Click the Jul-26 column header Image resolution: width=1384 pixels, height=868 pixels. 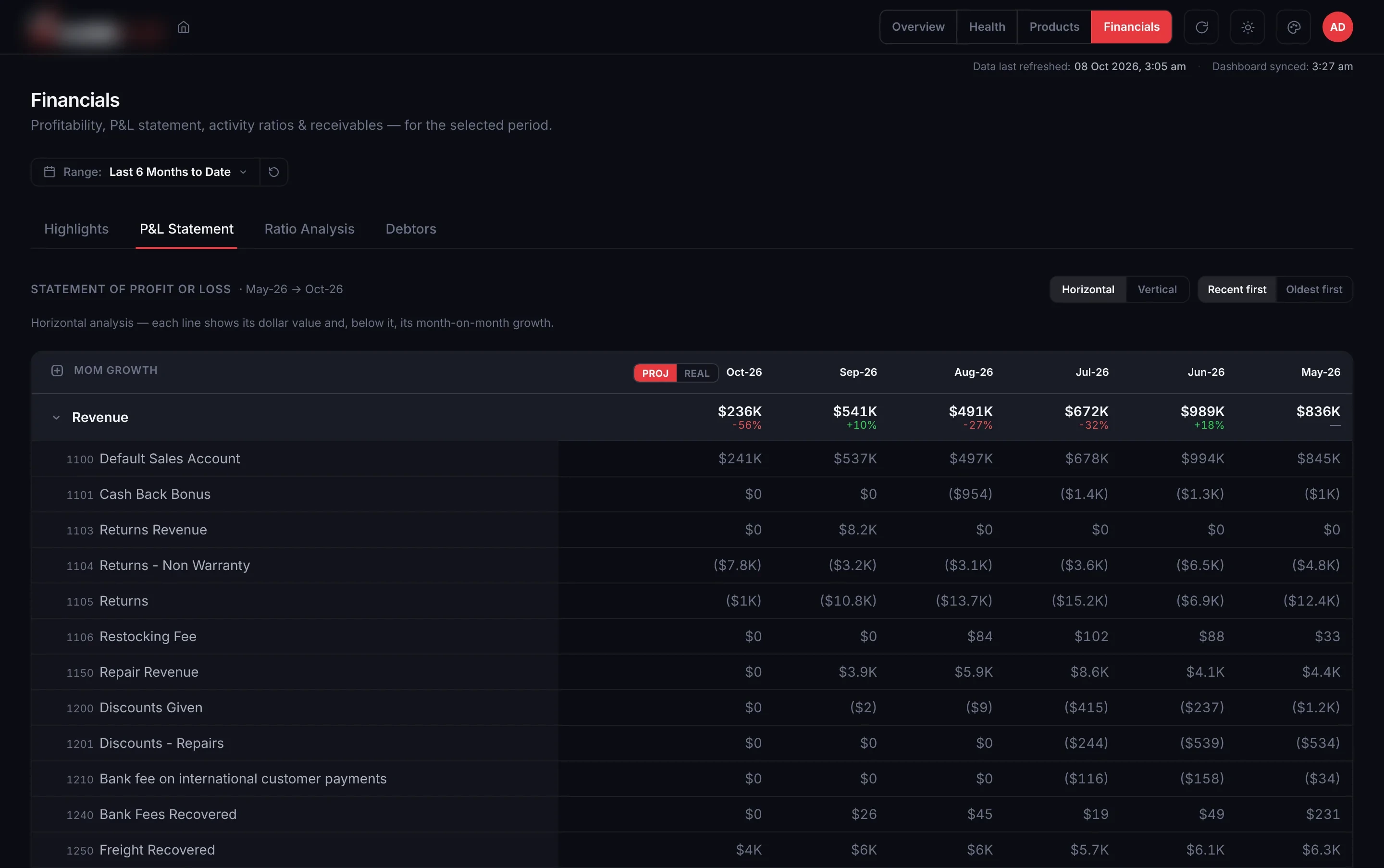coord(1092,372)
